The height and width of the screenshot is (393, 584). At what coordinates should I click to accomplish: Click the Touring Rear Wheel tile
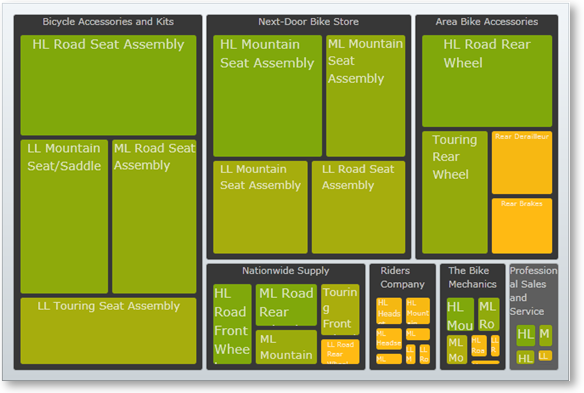pos(454,192)
